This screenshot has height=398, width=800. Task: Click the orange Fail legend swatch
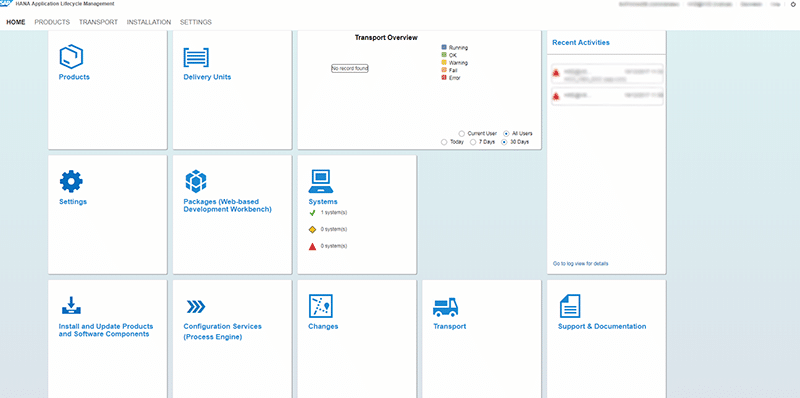point(444,70)
